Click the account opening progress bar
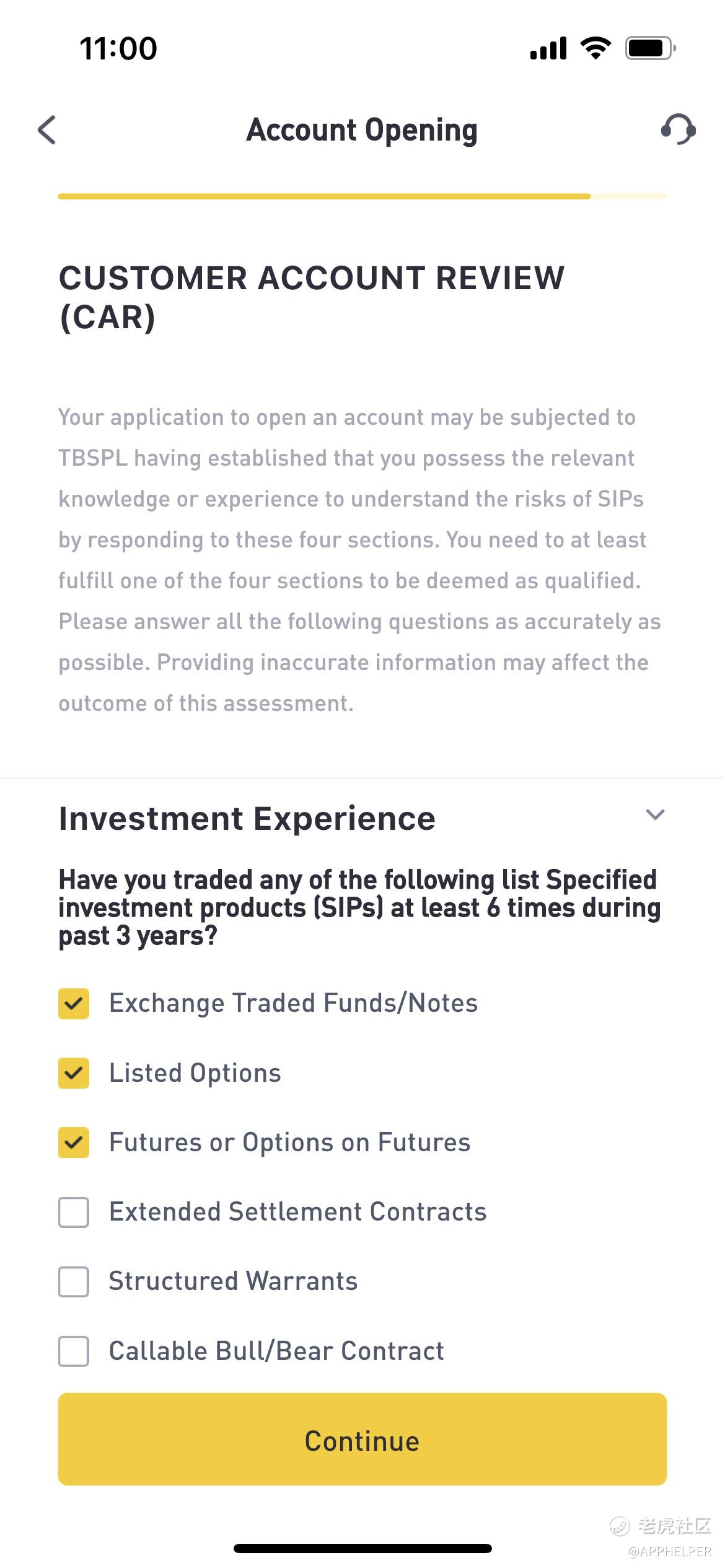This screenshot has width=725, height=1568. pos(362,196)
